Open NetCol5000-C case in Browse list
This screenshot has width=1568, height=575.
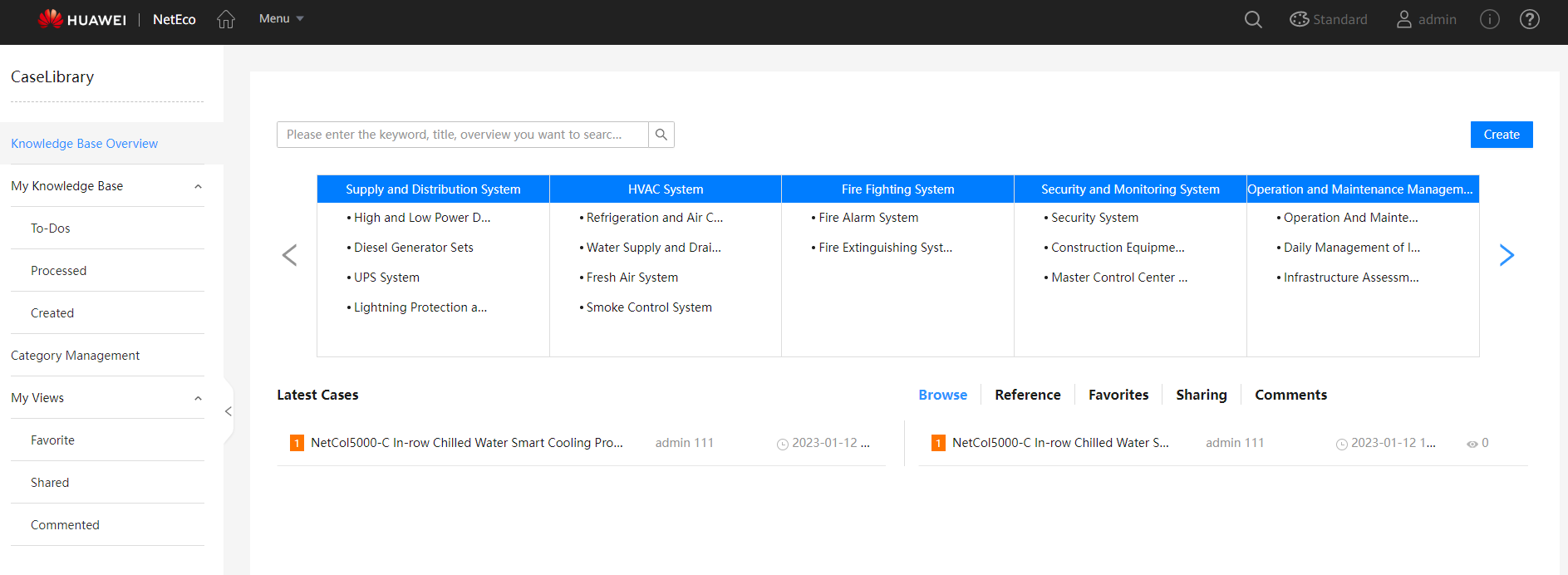coord(1060,443)
